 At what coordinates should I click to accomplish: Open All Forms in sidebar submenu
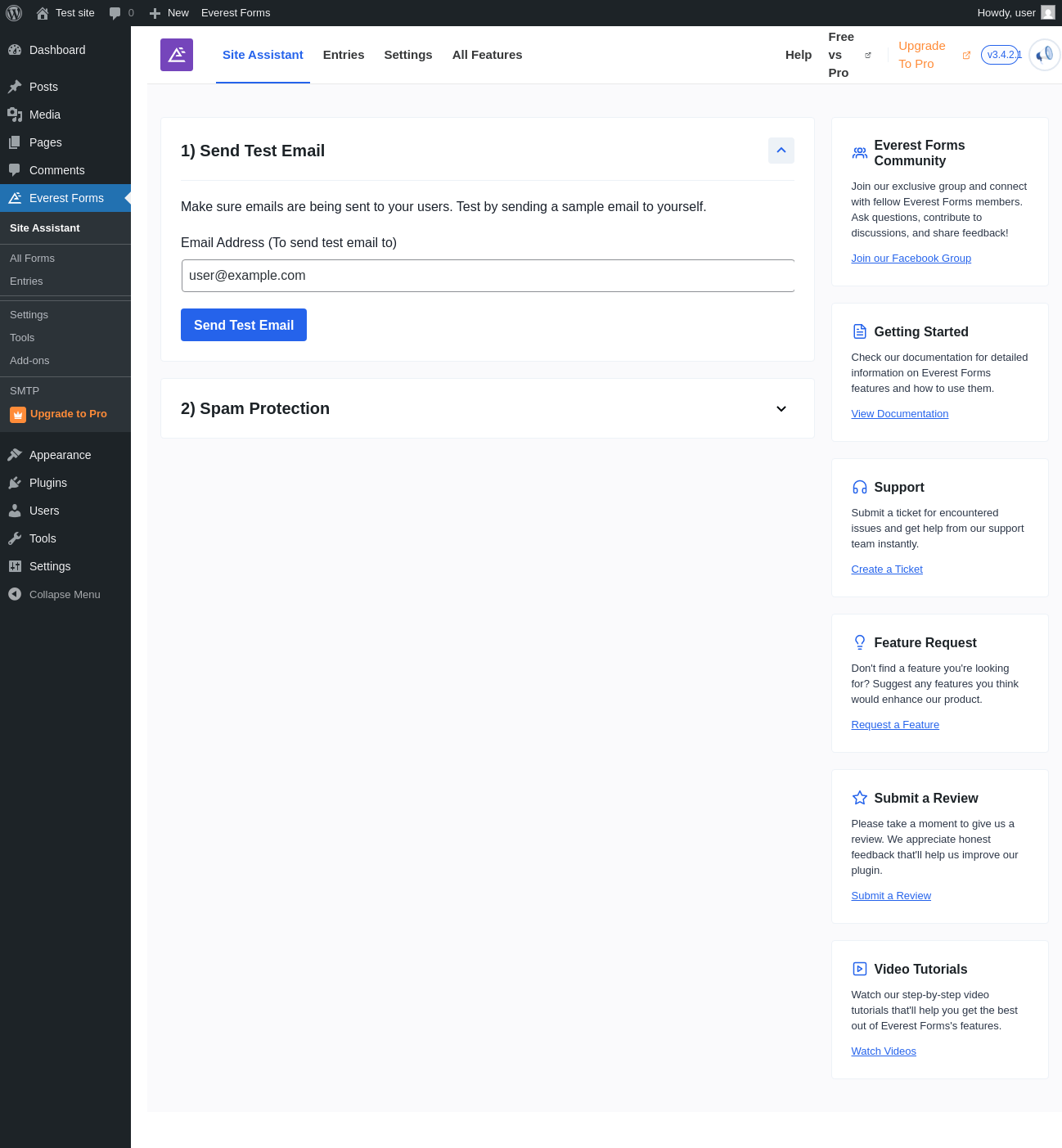[33, 259]
